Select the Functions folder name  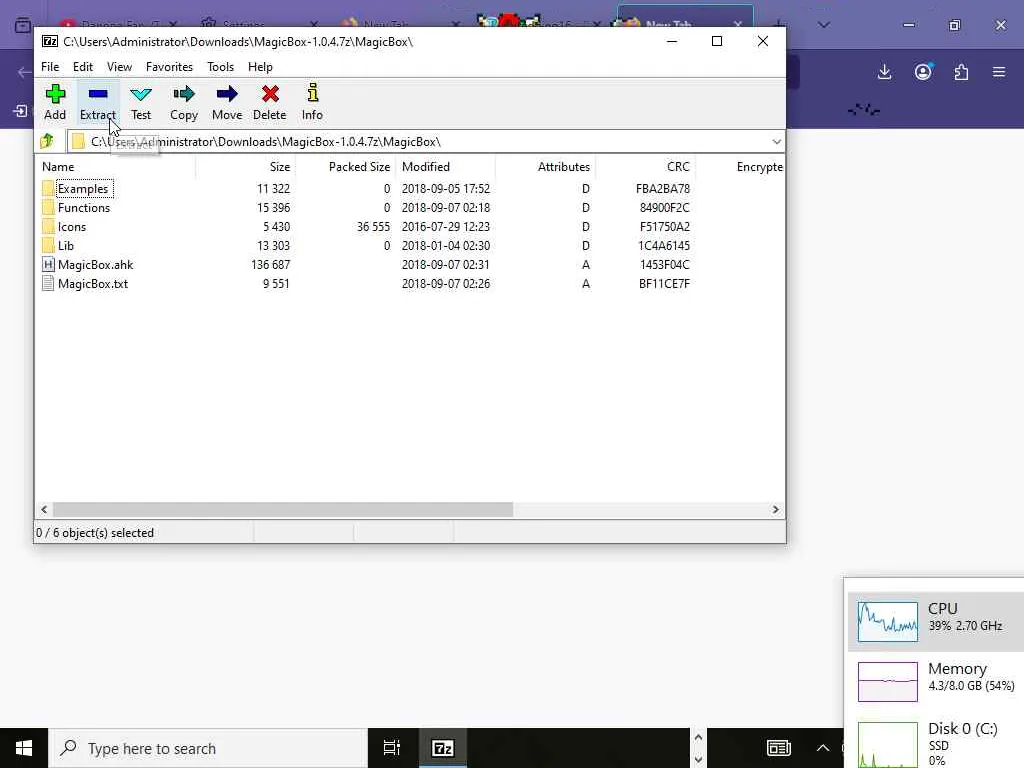pos(84,208)
